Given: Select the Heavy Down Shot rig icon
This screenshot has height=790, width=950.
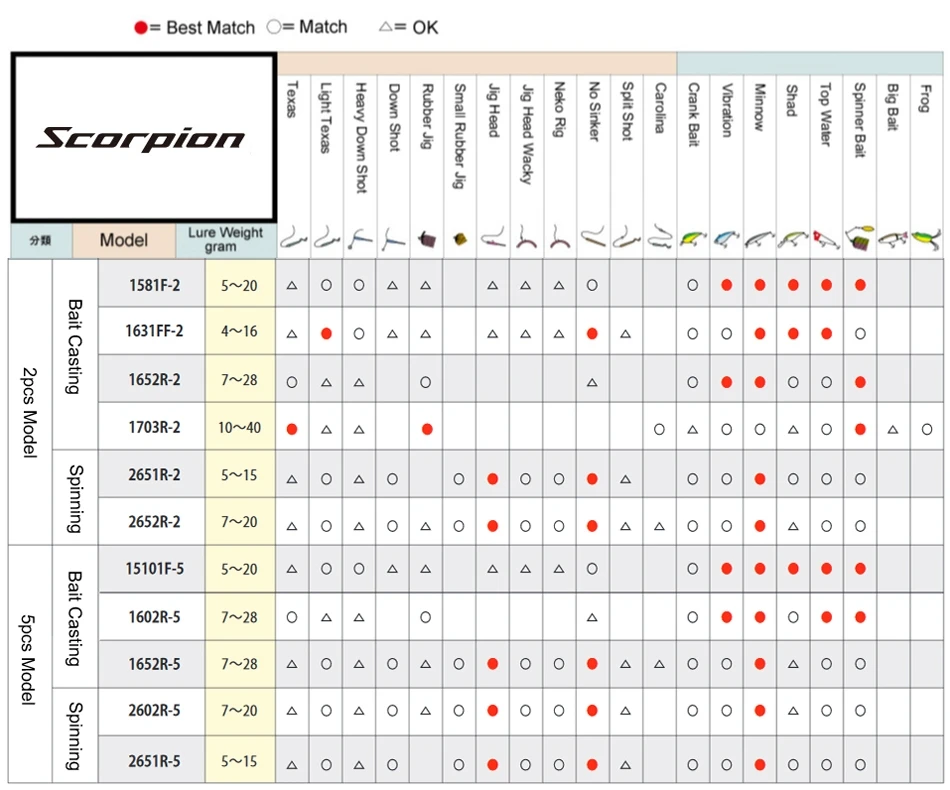Looking at the screenshot, I should (x=360, y=239).
